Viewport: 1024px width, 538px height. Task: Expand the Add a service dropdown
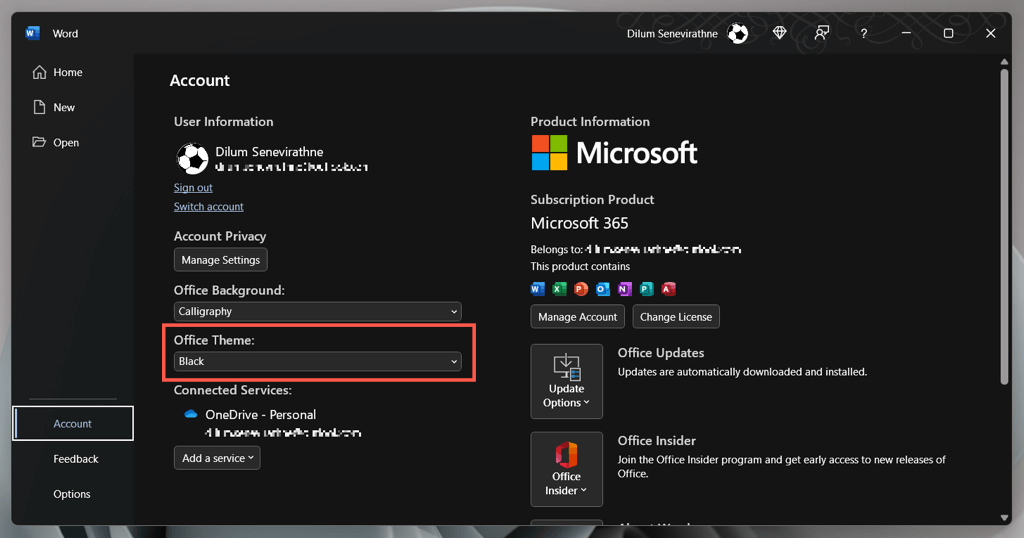(x=217, y=458)
